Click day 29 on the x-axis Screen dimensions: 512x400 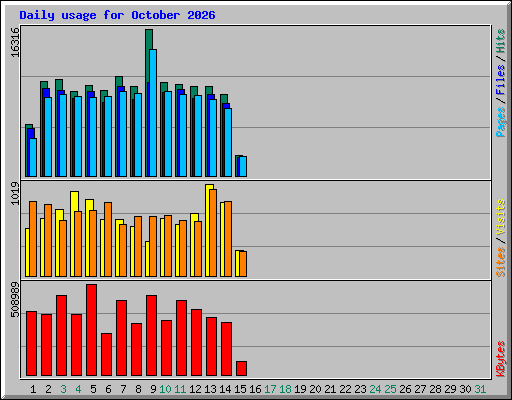click(450, 389)
